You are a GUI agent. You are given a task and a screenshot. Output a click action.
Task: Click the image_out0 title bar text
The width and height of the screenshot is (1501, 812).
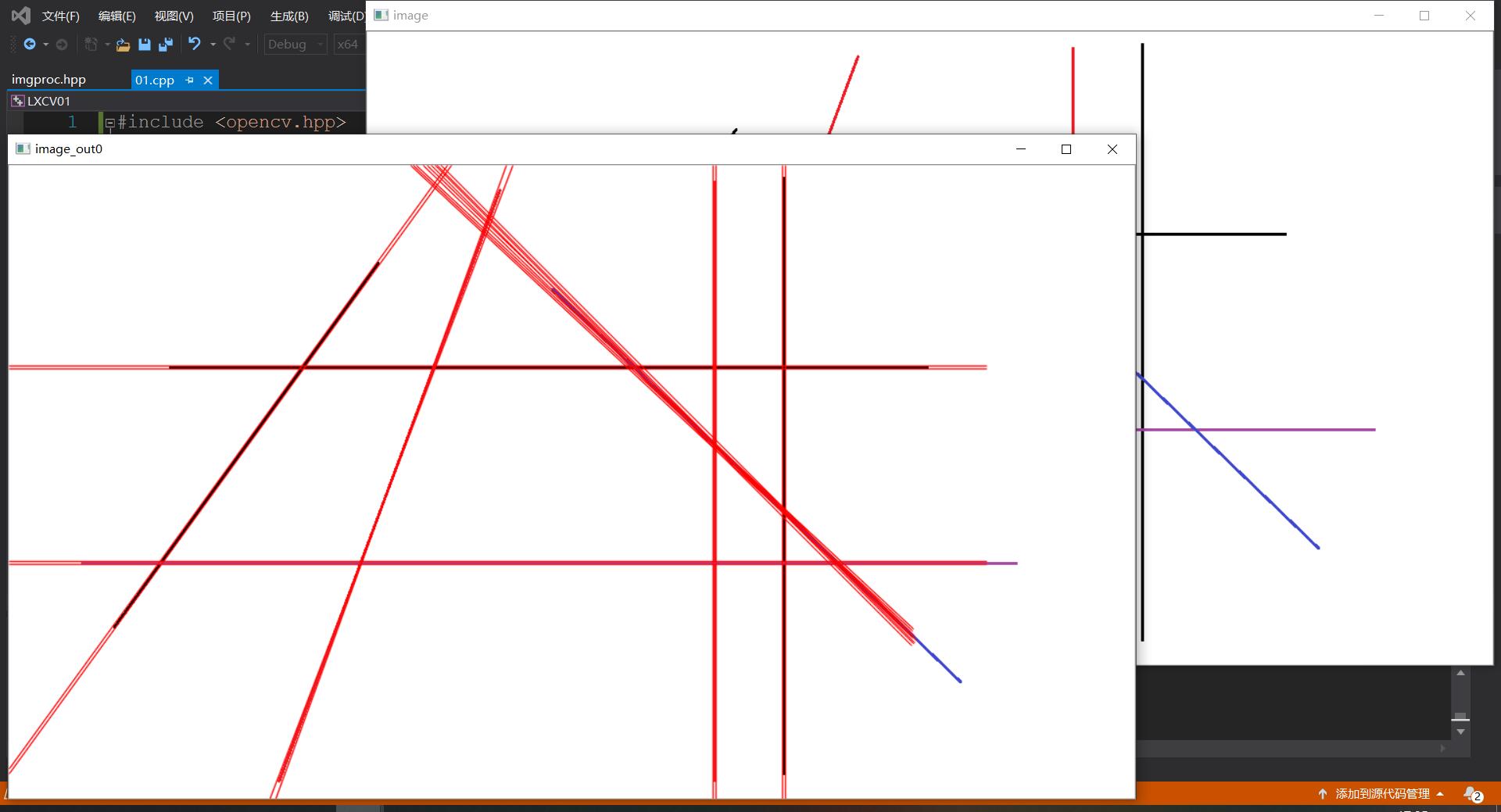click(69, 148)
